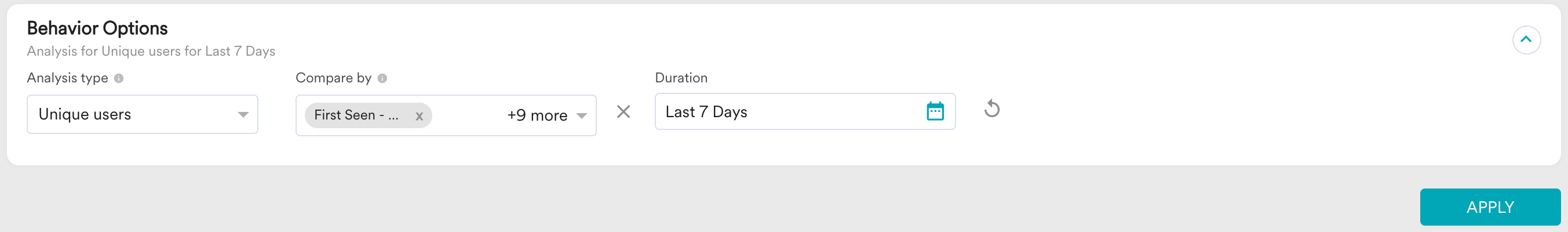Click the Compare by label
This screenshot has height=232, width=1568.
(334, 78)
